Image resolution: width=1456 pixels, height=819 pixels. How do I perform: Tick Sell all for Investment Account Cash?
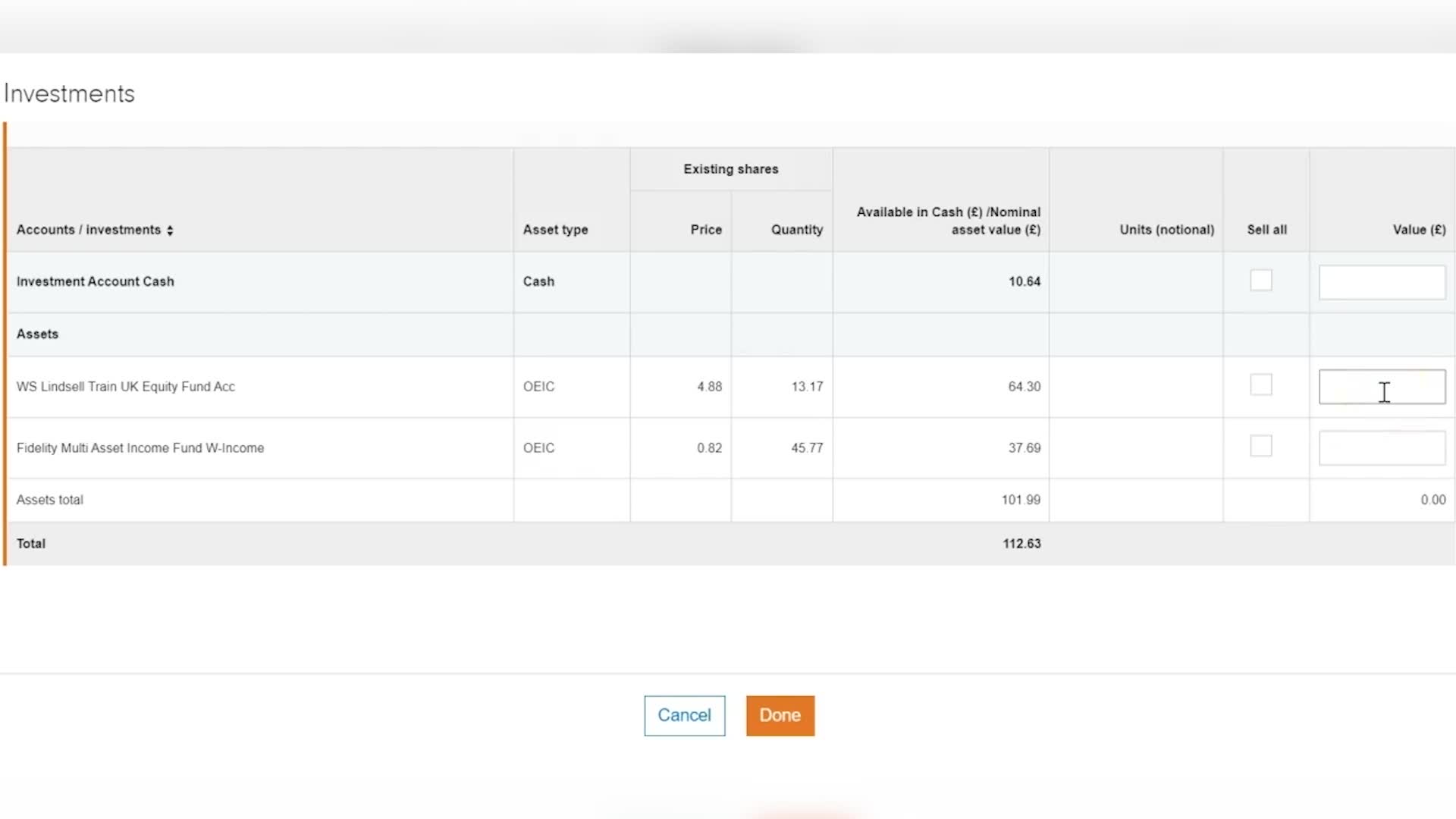point(1260,281)
